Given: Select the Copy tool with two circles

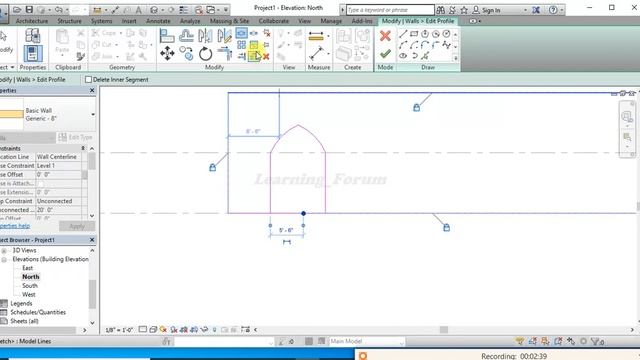Looking at the screenshot, I should coord(186,53).
